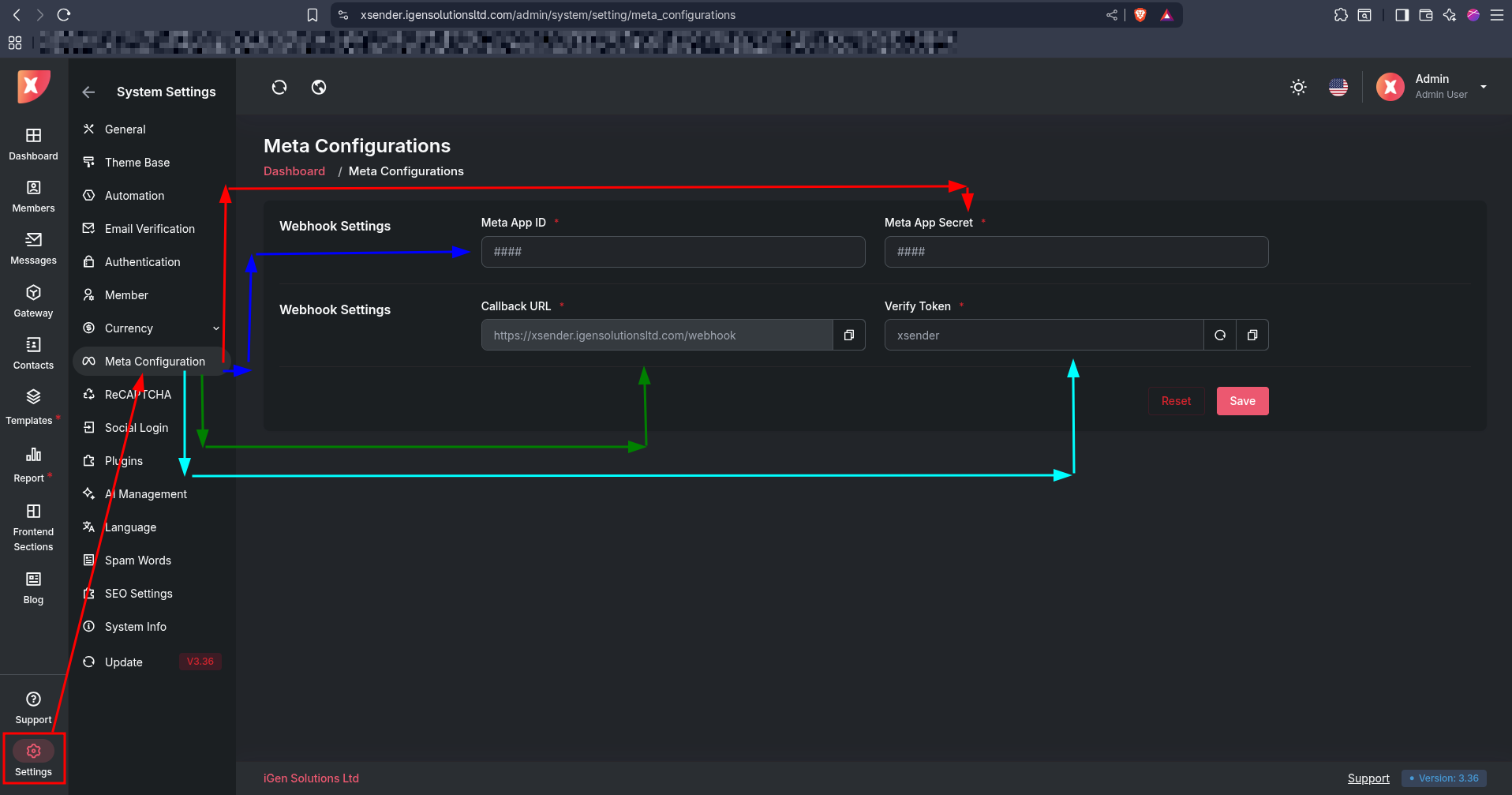Click the cache refresh icon in header
This screenshot has height=795, width=1512.
[279, 88]
